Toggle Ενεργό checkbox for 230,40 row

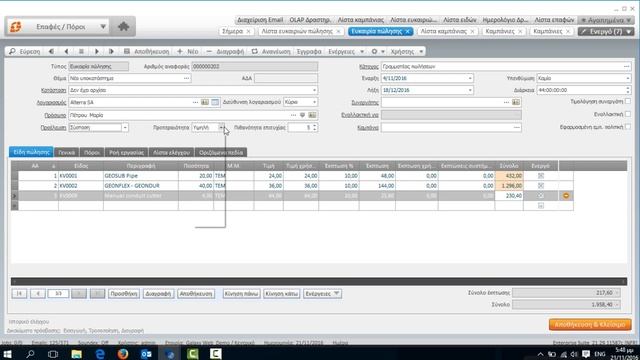[x=541, y=196]
